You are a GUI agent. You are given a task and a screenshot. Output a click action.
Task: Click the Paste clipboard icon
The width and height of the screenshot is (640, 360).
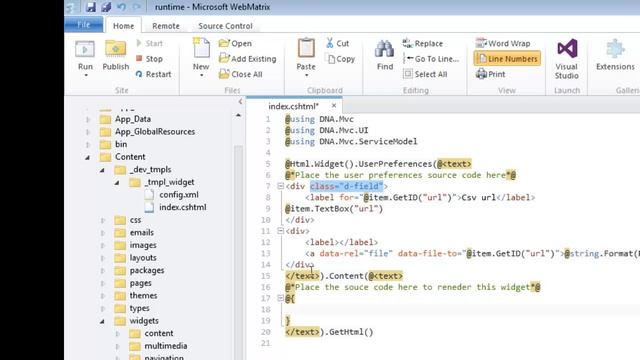tap(306, 49)
